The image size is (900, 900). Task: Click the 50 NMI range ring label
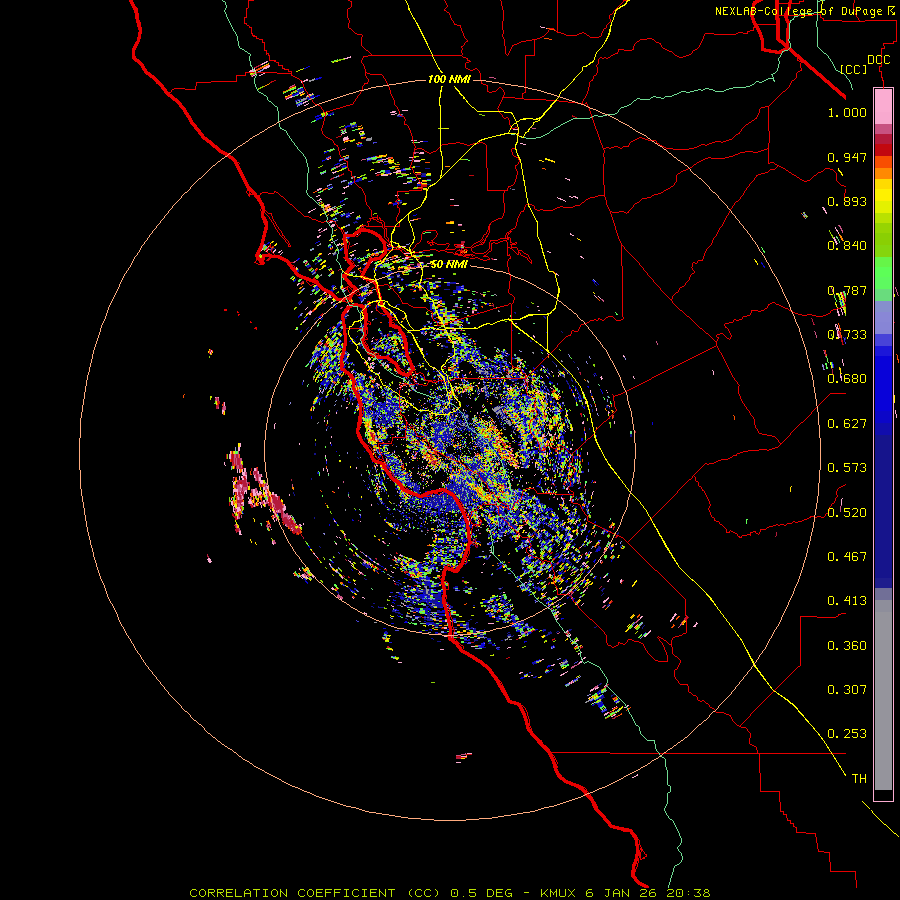tap(449, 264)
